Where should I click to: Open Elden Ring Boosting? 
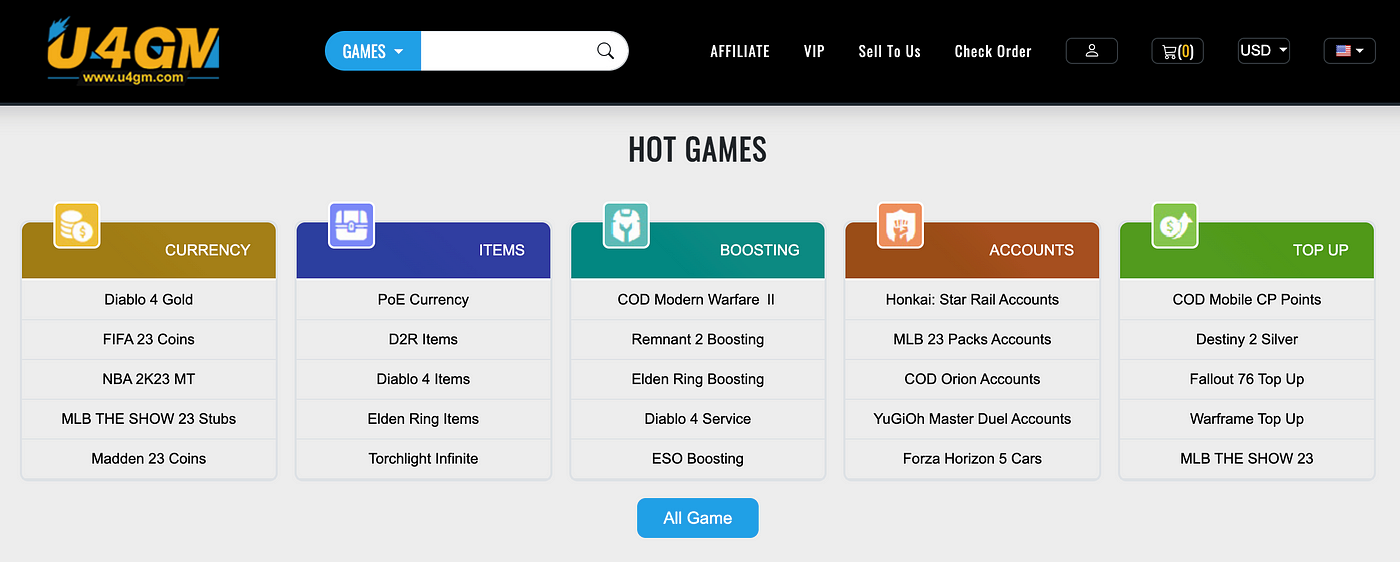tap(698, 379)
